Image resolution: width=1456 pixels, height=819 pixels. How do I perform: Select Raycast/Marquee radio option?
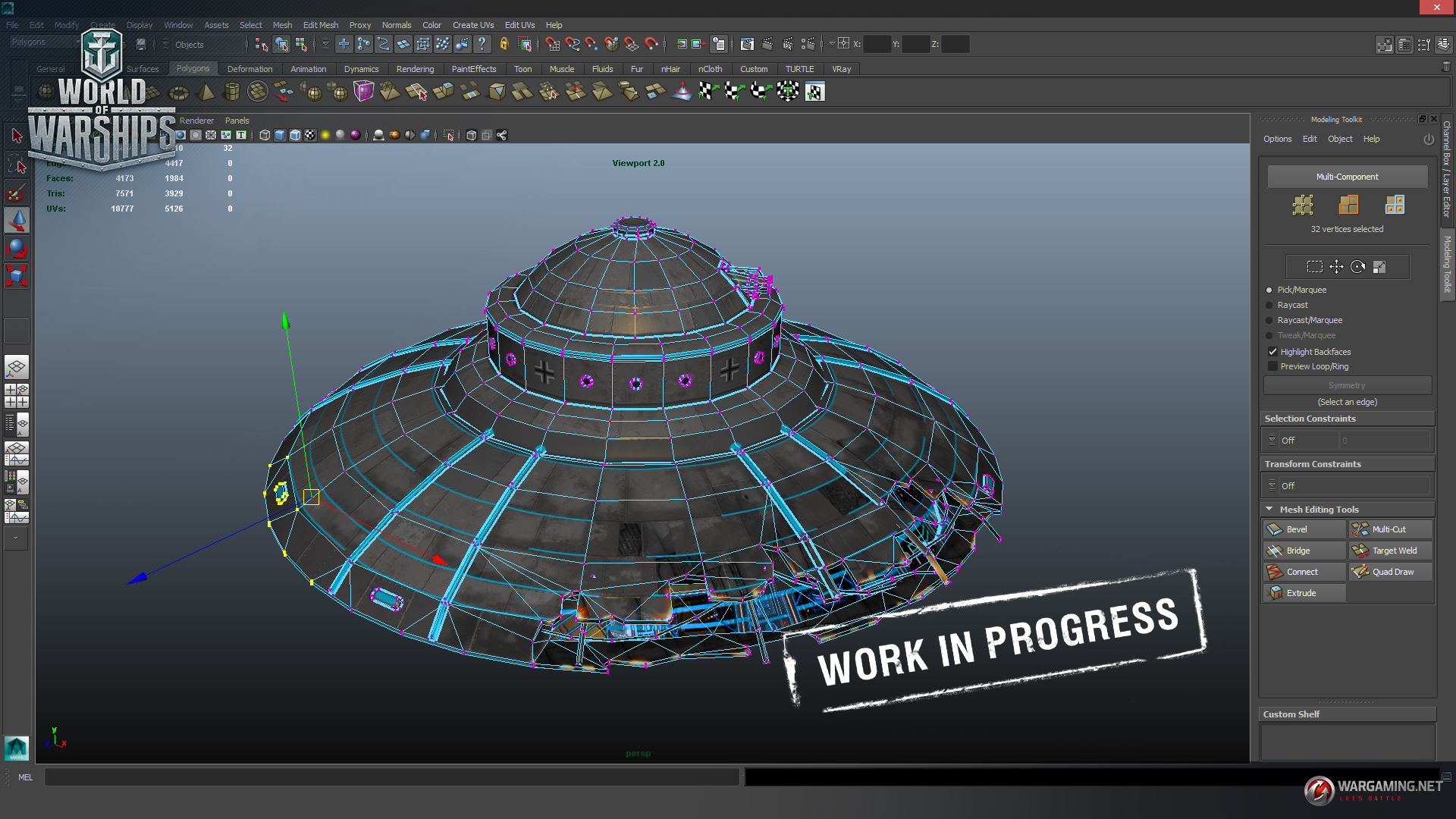click(1269, 320)
